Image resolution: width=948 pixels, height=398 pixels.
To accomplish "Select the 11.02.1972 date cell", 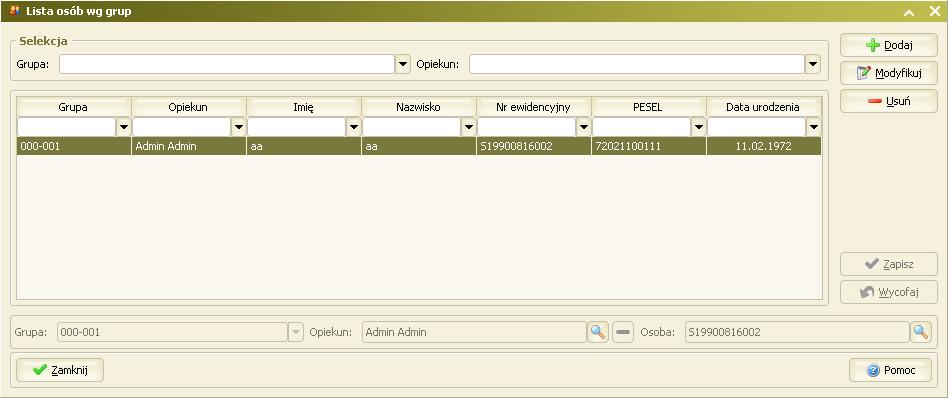I will (764, 146).
